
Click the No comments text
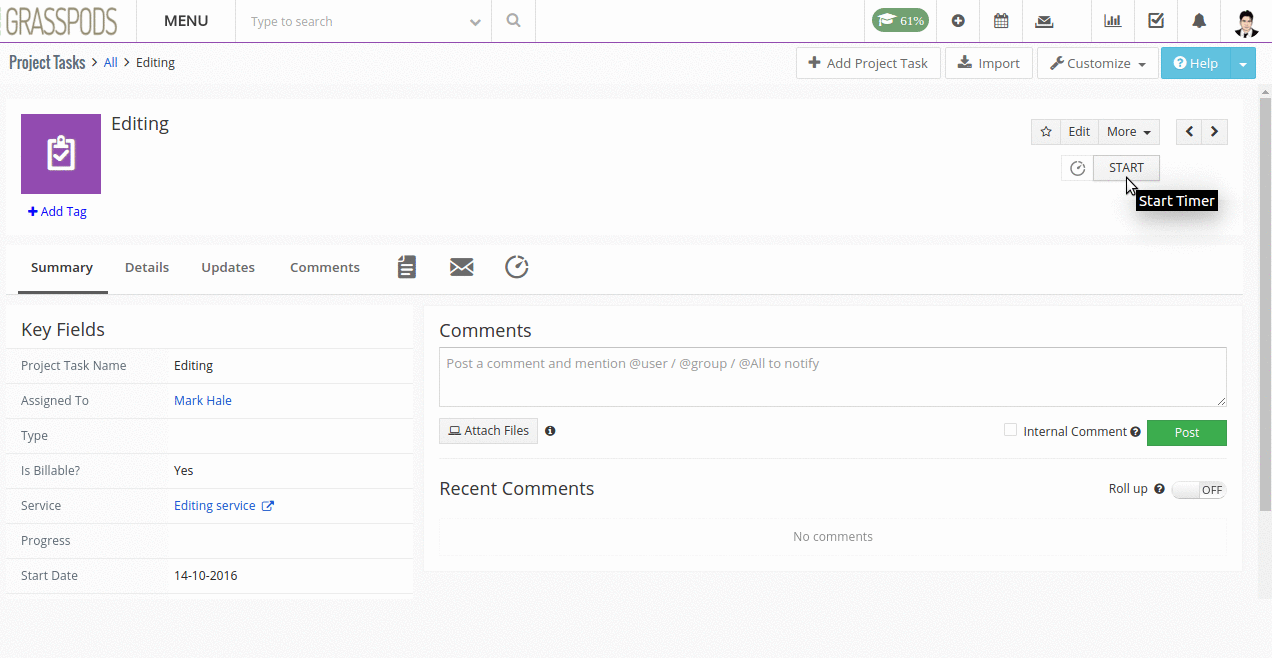click(833, 537)
